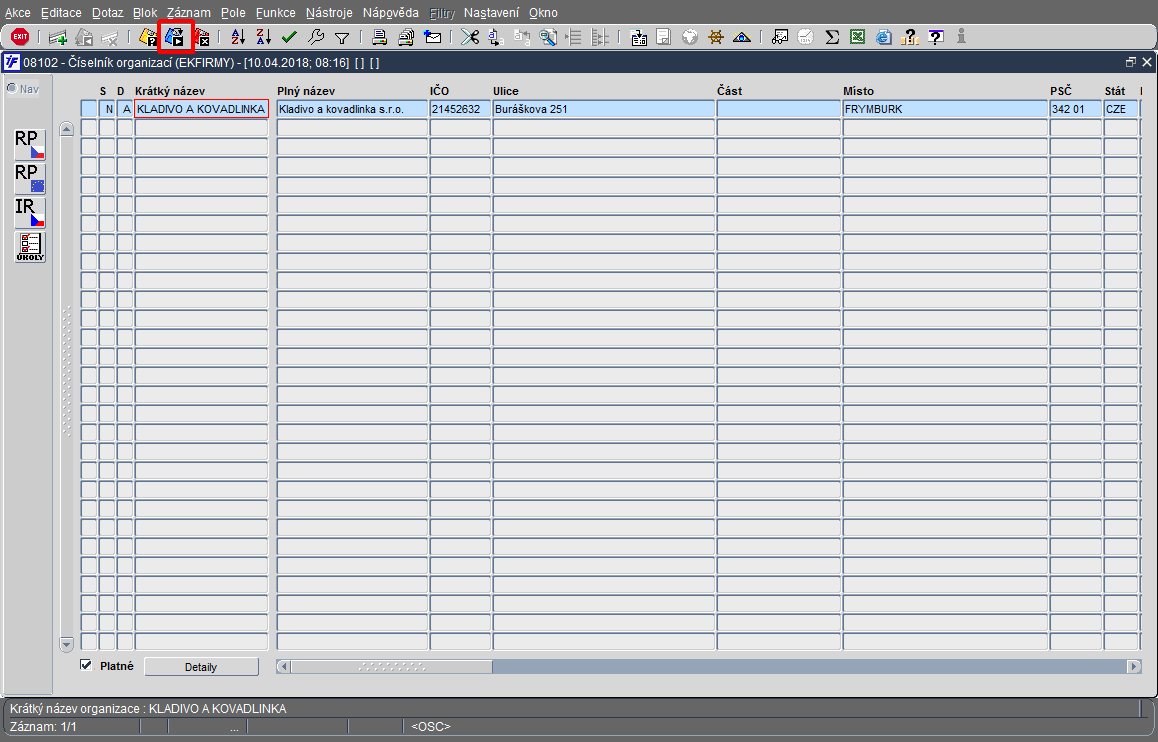The width and height of the screenshot is (1158, 742).
Task: Open the Nástroje menu
Action: coord(329,13)
